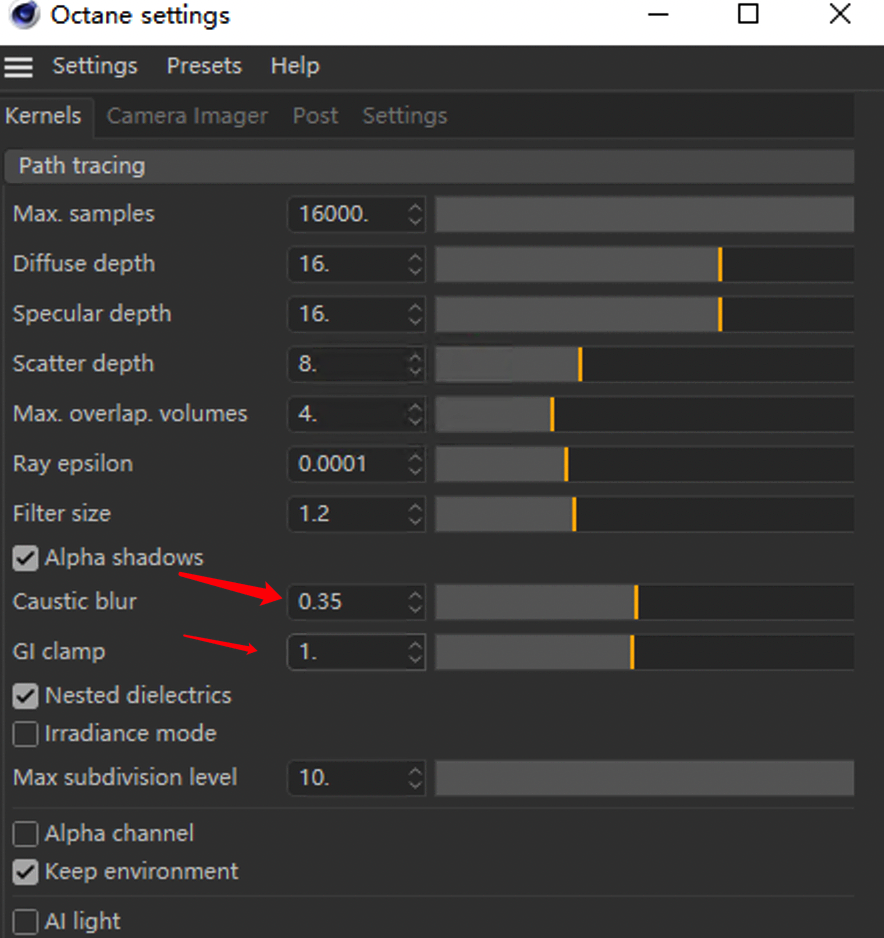Screen dimensions: 884x938
Task: Switch to the Camera Imager tab
Action: pyautogui.click(x=187, y=116)
